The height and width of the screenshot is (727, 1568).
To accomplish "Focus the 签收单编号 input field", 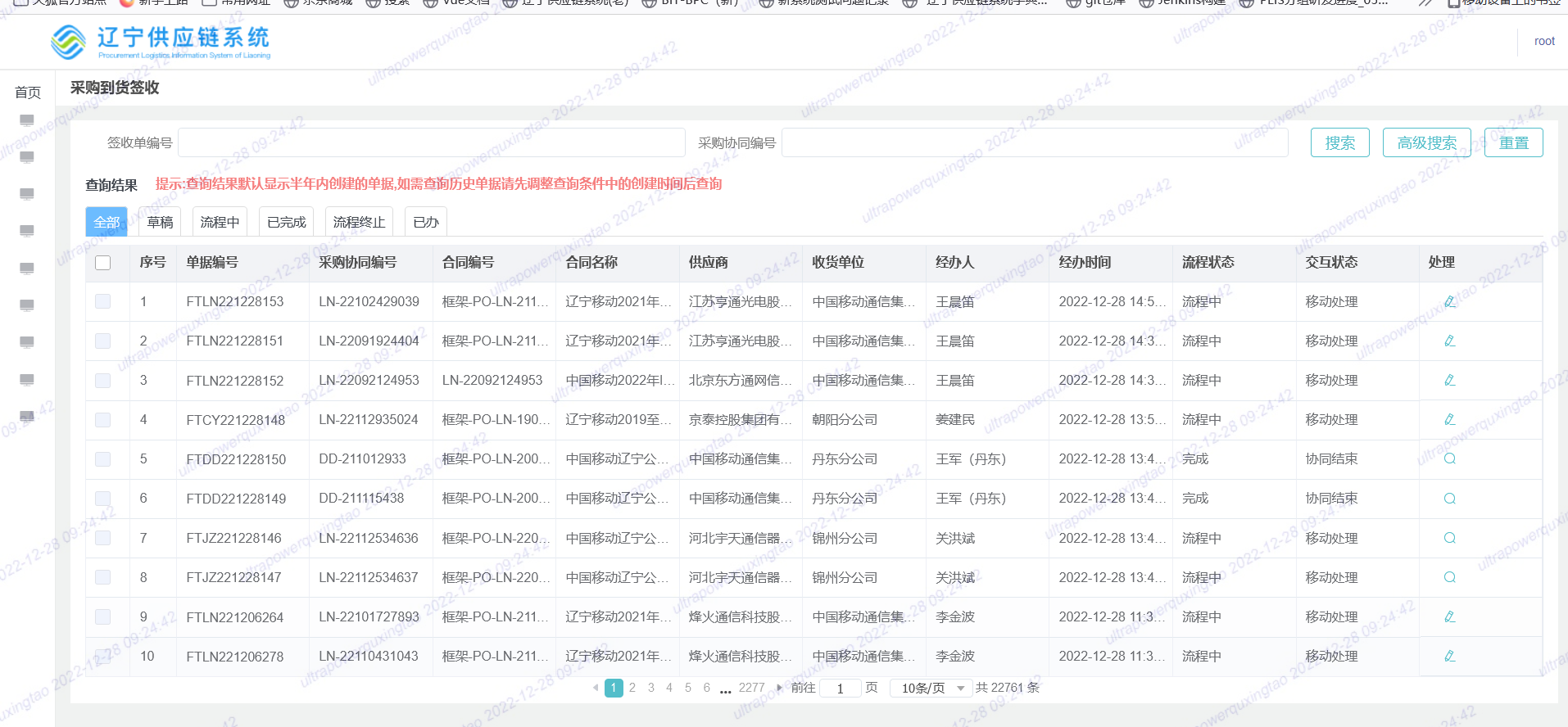I will 432,142.
